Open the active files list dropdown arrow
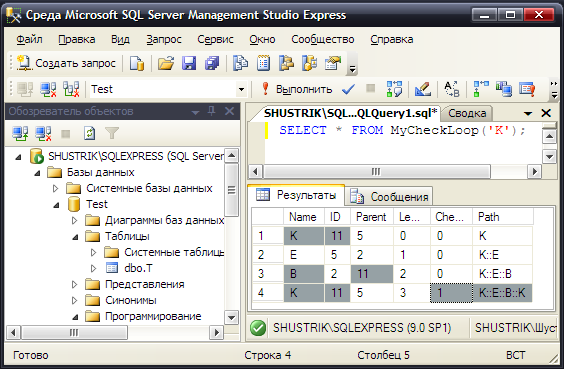This screenshot has width=564, height=369. [x=528, y=114]
